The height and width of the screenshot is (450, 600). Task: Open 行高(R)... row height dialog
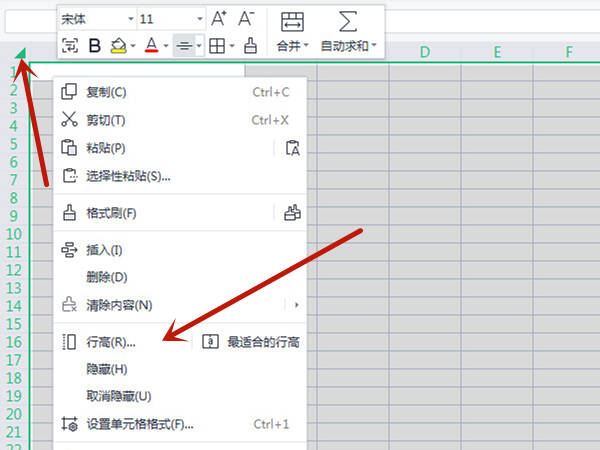[x=122, y=342]
